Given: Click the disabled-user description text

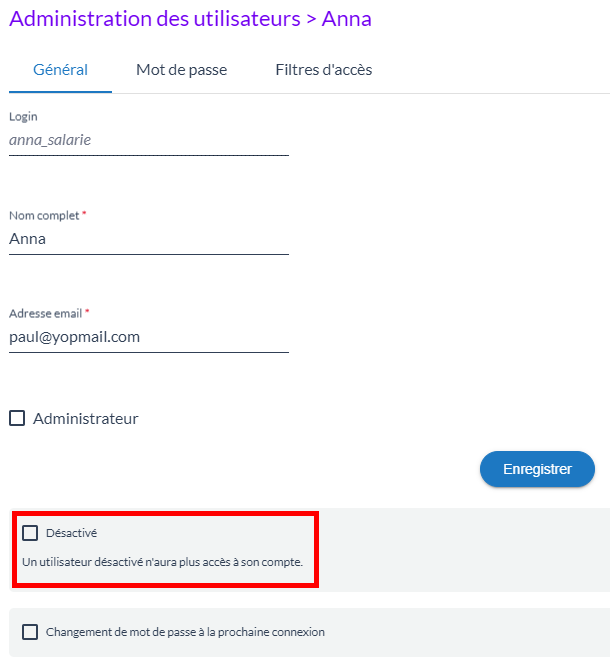Looking at the screenshot, I should pos(162,562).
